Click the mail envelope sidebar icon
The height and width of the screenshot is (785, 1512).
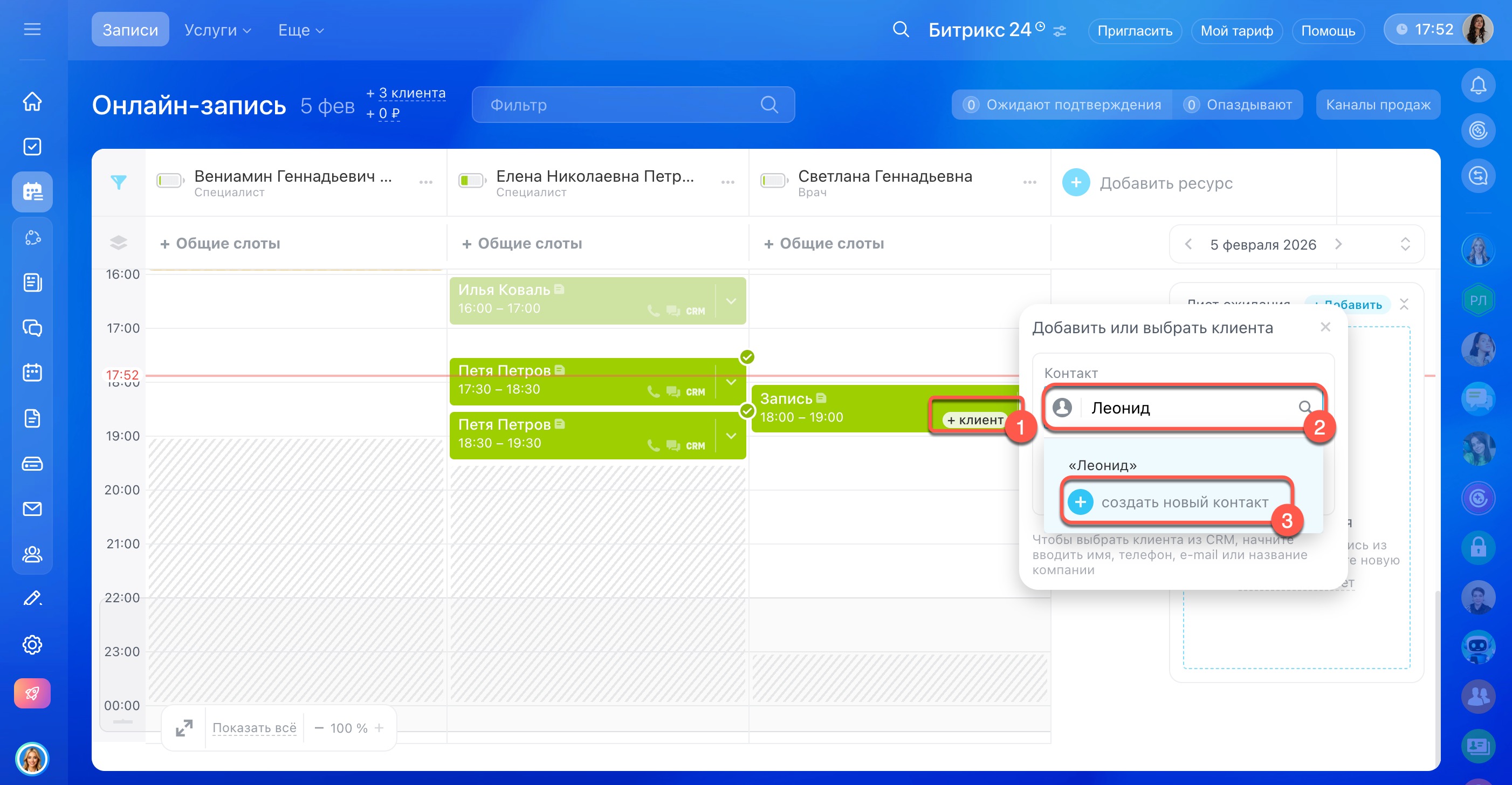pos(32,508)
